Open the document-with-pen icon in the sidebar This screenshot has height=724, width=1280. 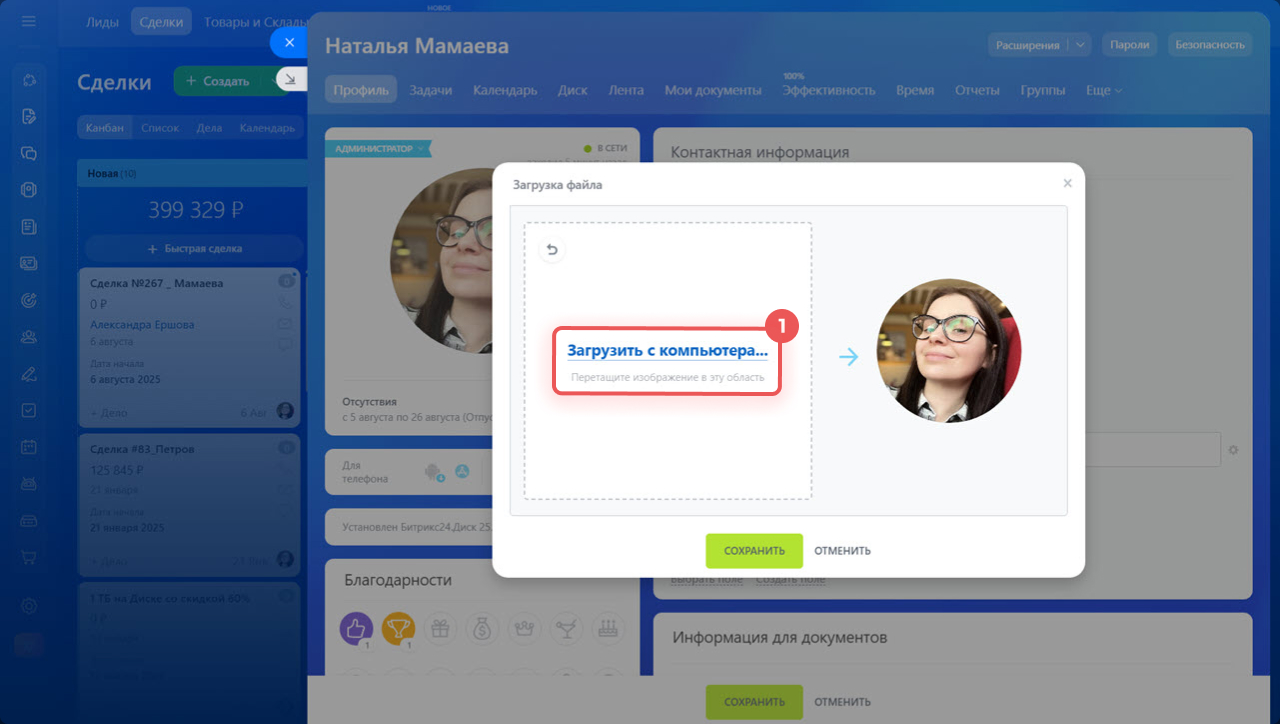[x=29, y=116]
